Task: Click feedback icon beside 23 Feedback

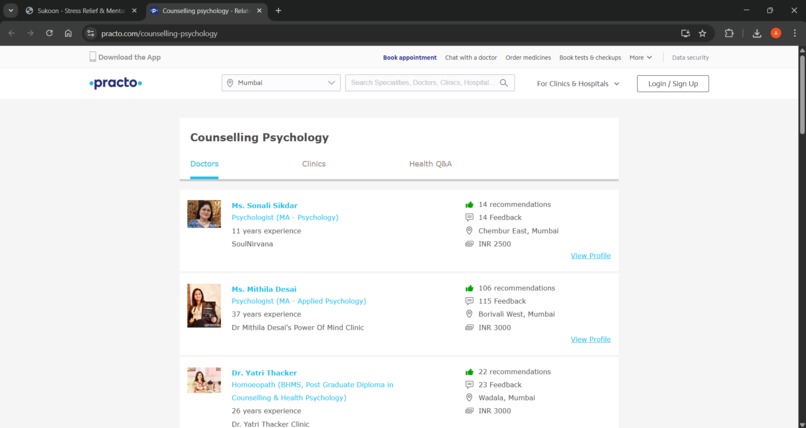Action: [469, 385]
